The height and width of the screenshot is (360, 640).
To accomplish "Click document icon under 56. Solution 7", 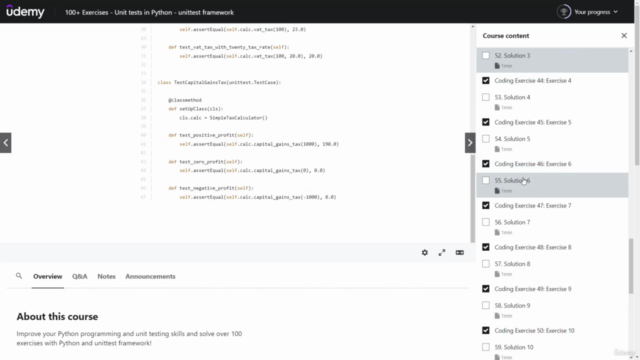I will [497, 232].
